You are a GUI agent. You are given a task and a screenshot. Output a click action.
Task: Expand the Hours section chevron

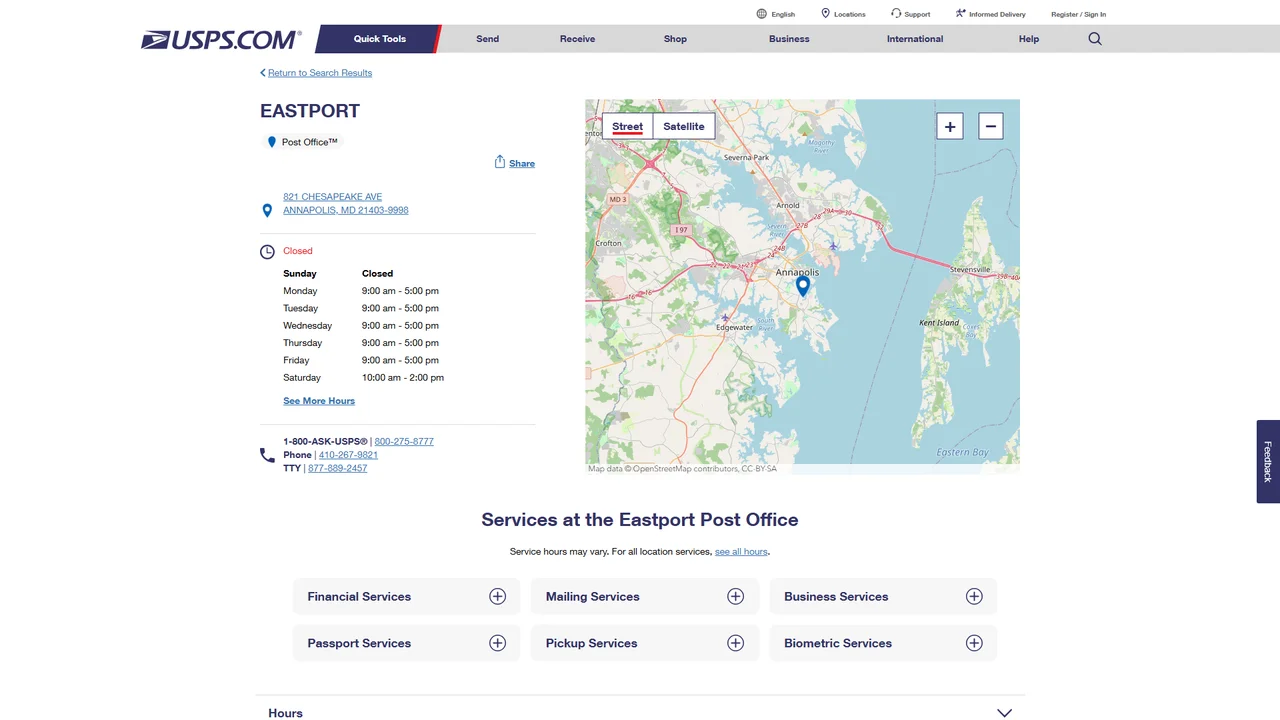pos(1005,713)
